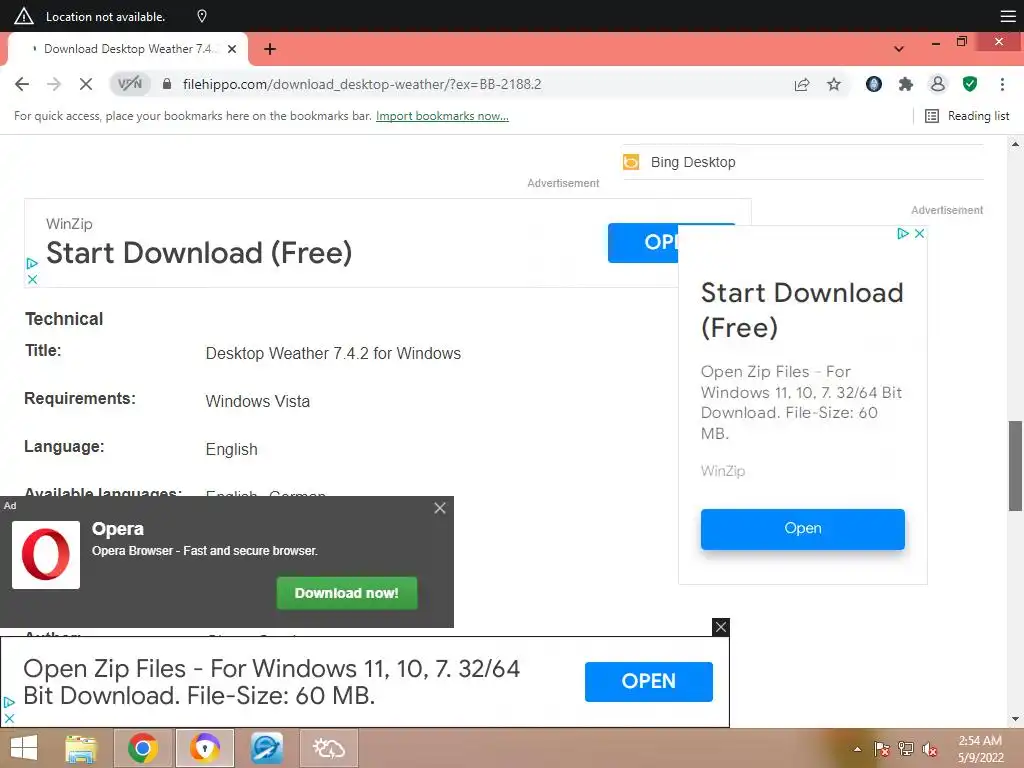Stop loading the page

click(86, 84)
